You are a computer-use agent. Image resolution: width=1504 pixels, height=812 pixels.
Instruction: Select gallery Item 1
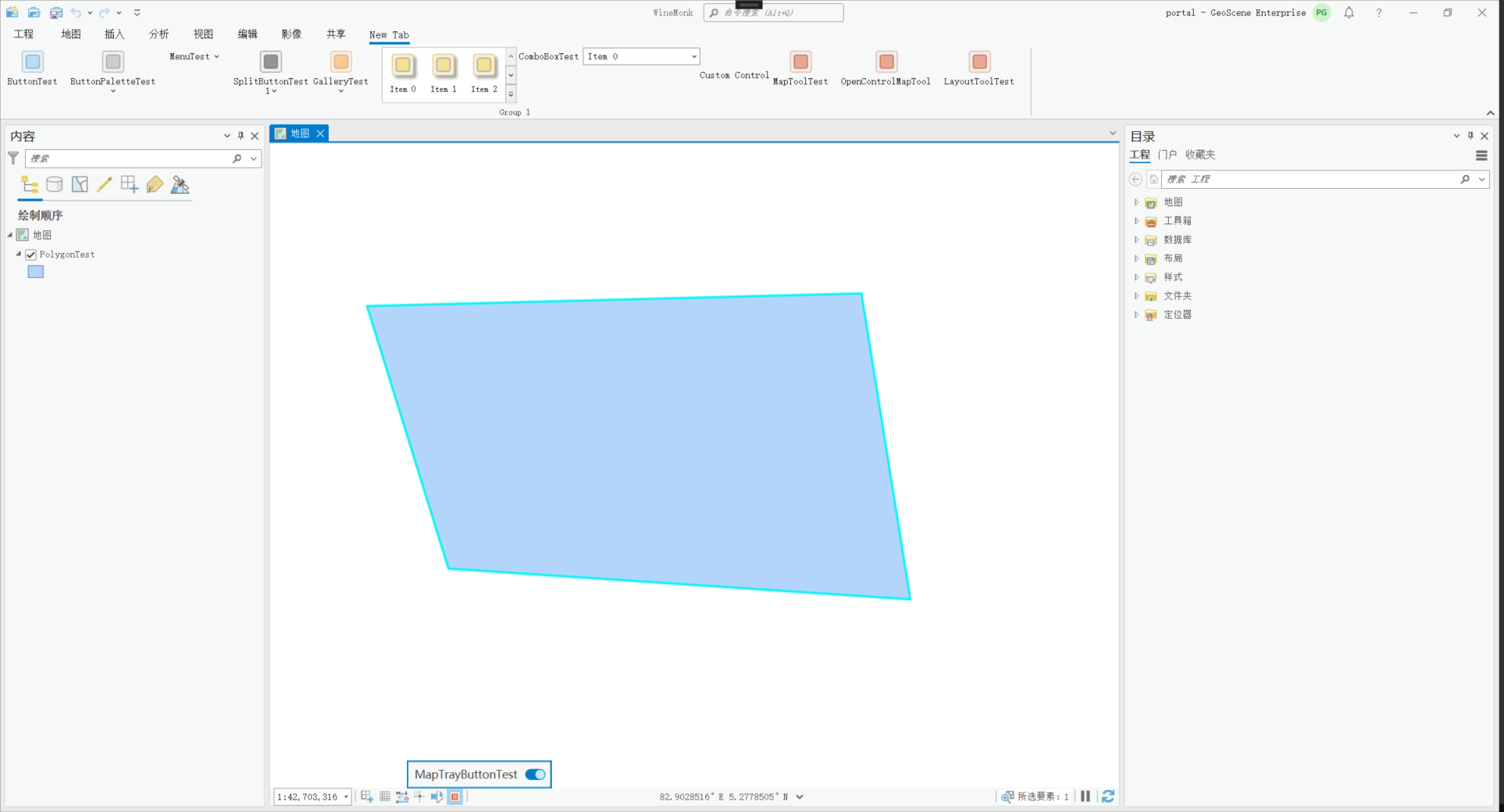(x=444, y=72)
